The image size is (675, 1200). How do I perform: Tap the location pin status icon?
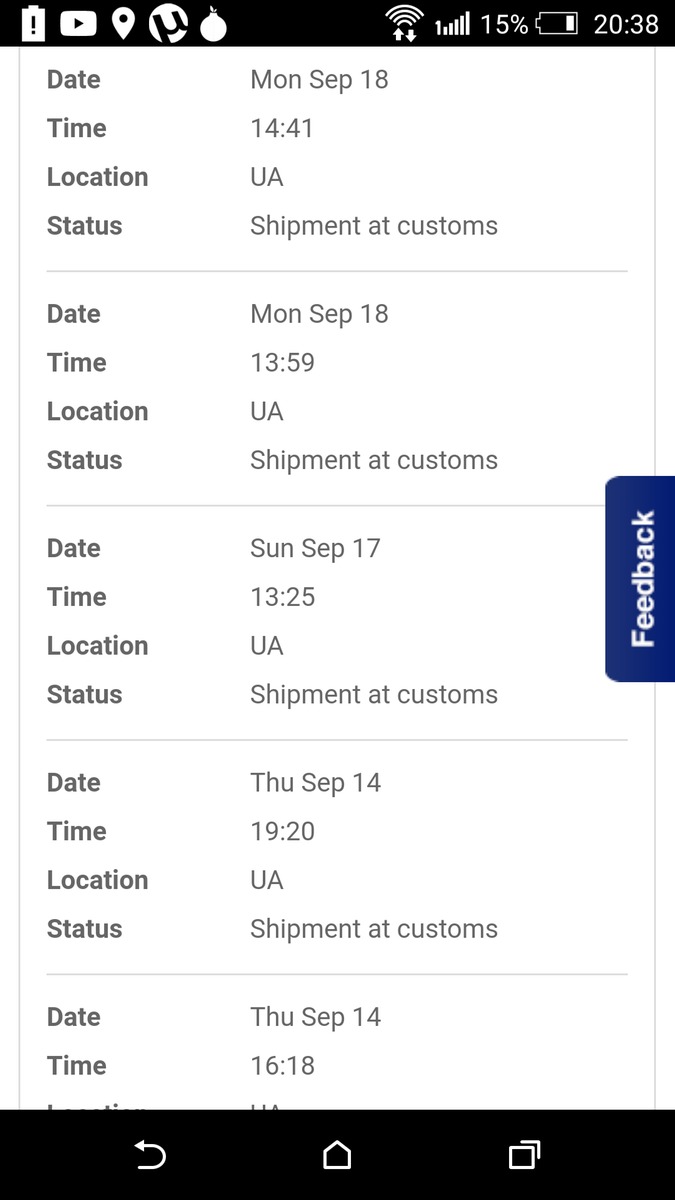click(123, 23)
